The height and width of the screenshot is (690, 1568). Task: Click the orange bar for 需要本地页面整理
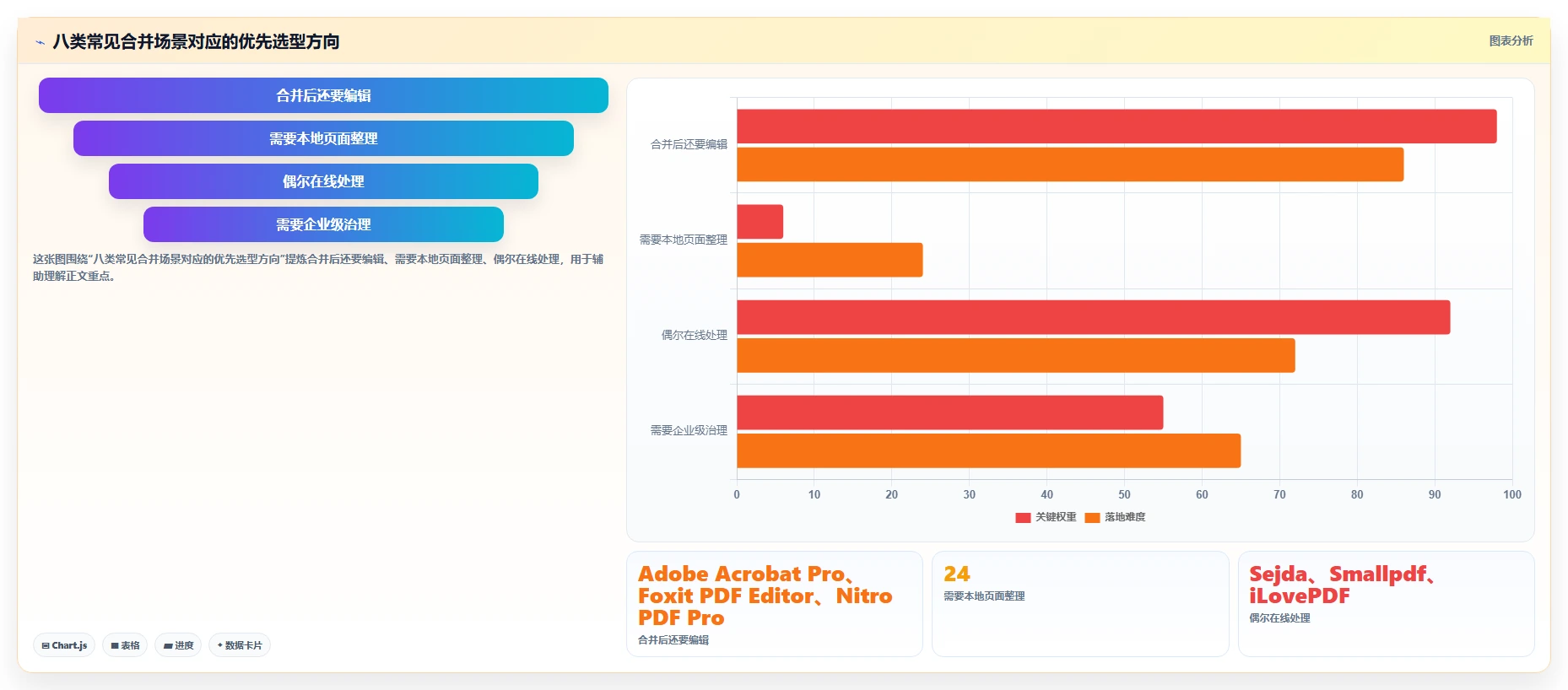[x=830, y=260]
